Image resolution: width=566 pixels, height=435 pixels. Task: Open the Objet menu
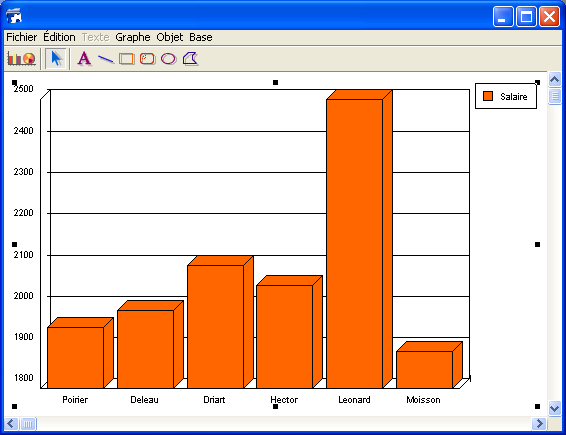[x=170, y=37]
